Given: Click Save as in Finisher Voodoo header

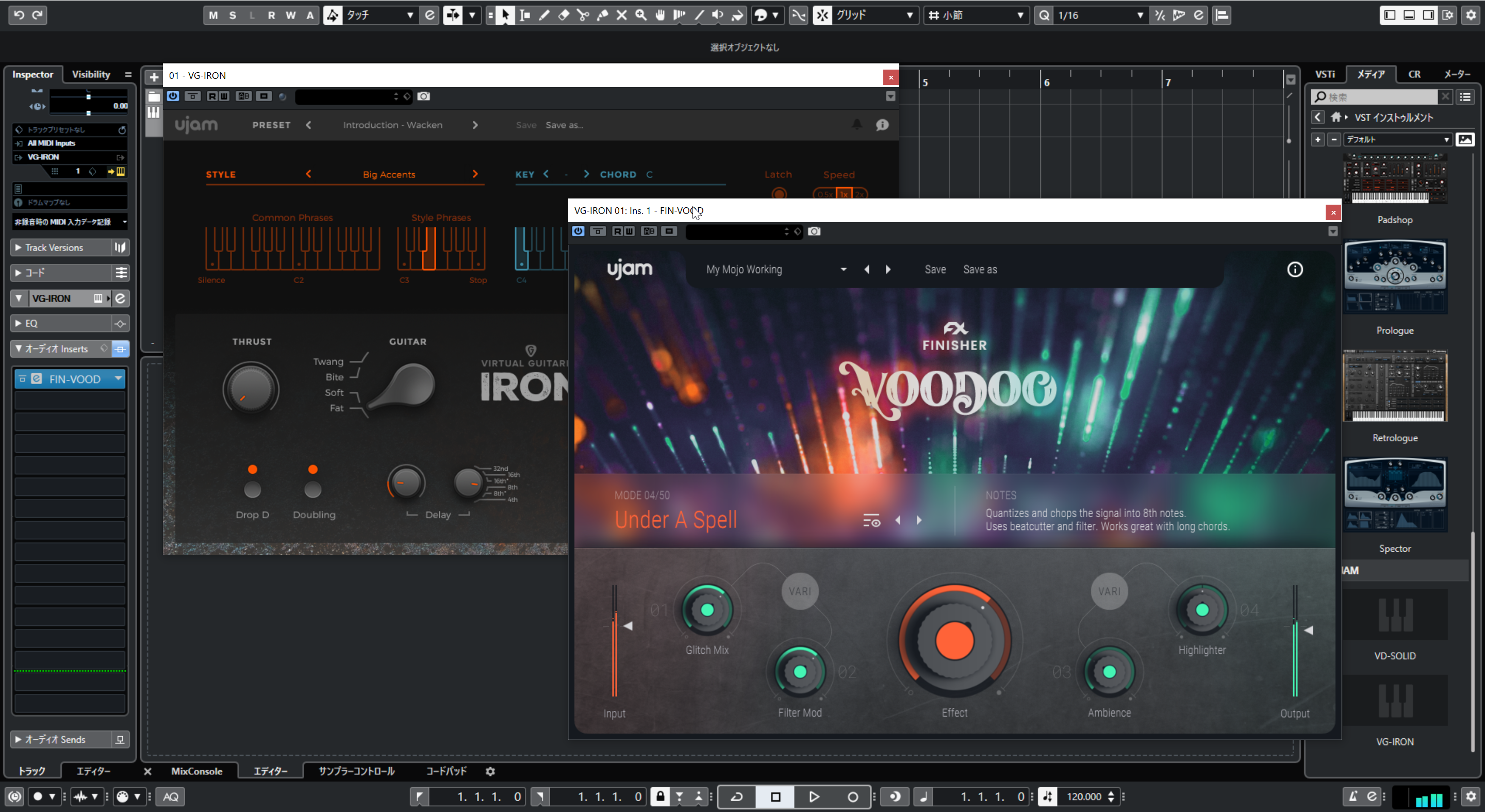Looking at the screenshot, I should coord(980,270).
